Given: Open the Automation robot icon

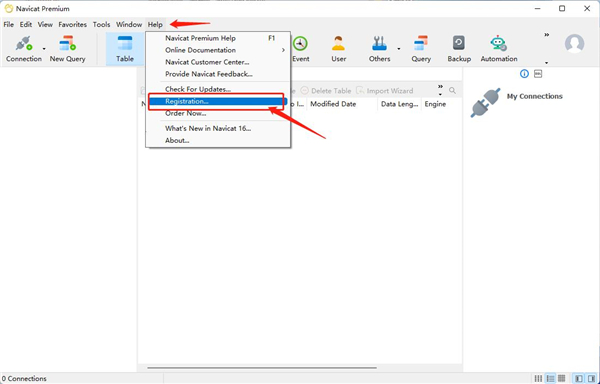Looking at the screenshot, I should 499,49.
